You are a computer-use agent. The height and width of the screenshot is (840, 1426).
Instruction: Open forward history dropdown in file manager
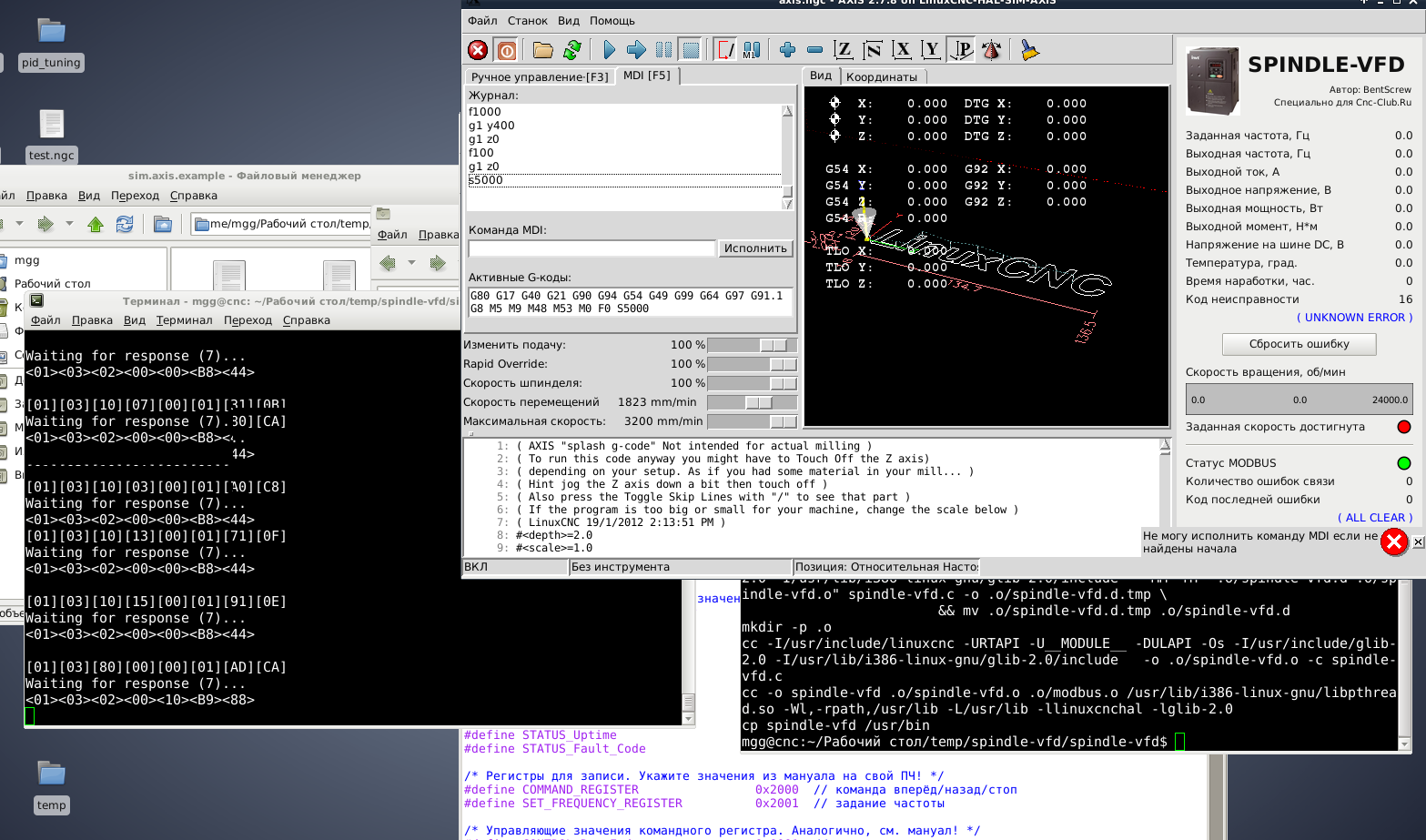(69, 224)
